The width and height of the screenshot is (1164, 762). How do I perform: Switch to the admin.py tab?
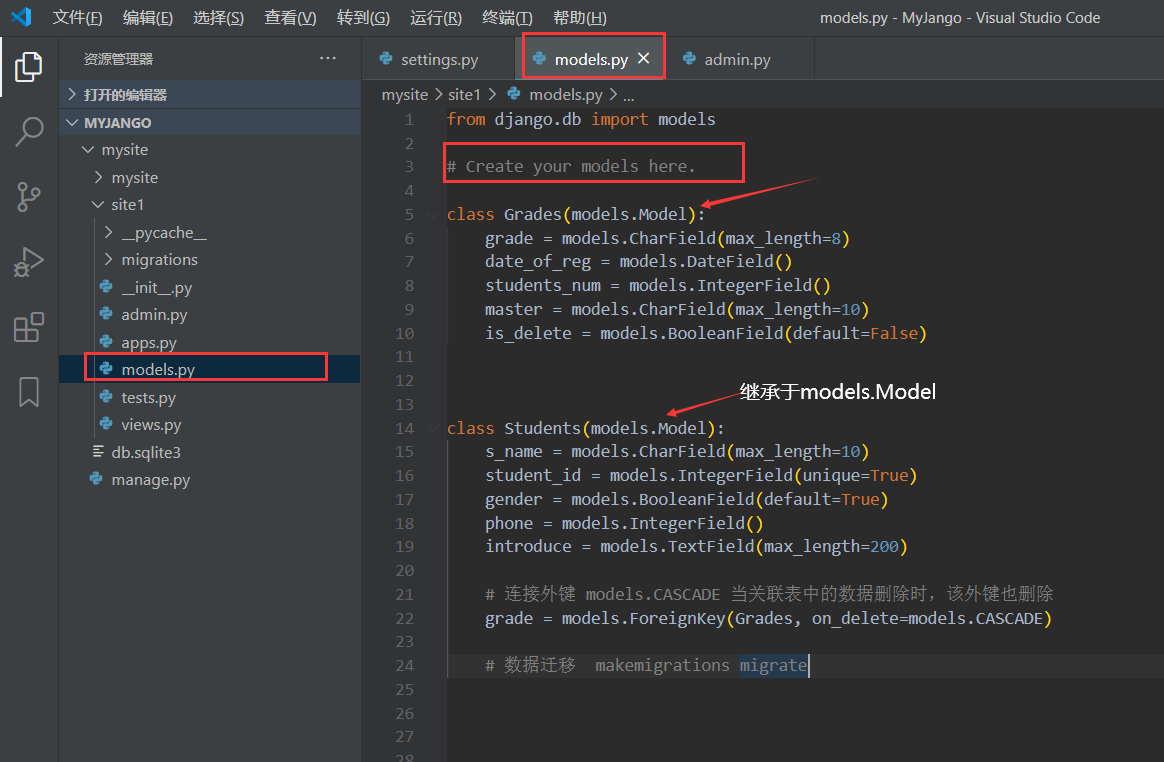click(737, 59)
